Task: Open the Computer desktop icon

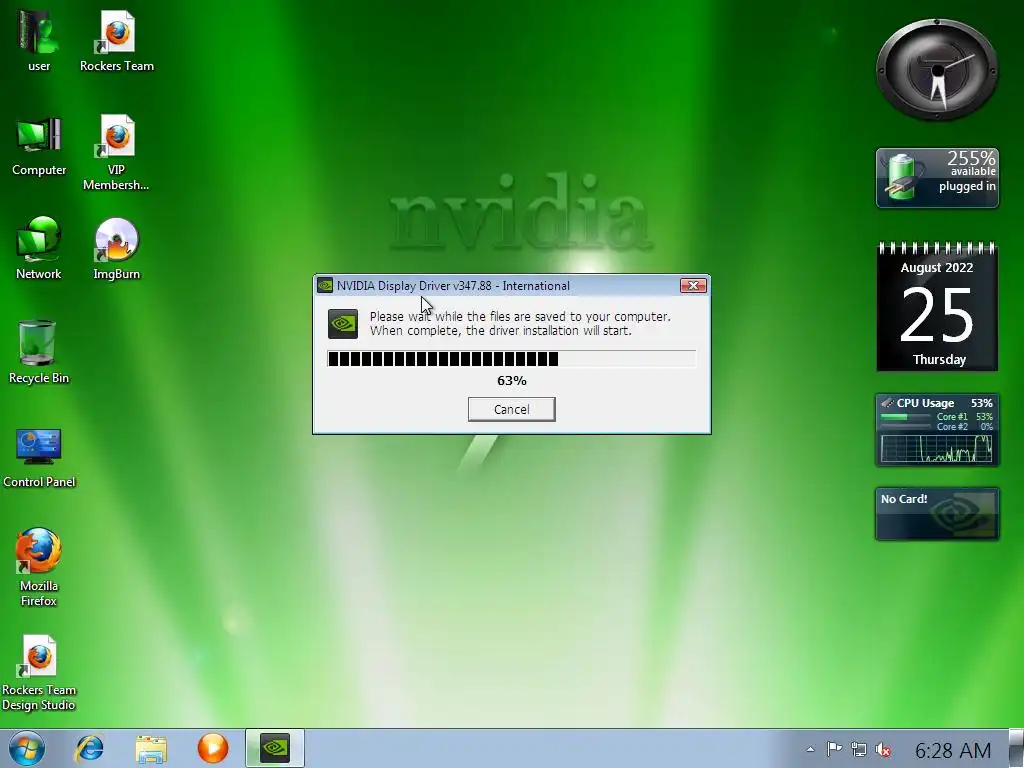Action: 39,145
